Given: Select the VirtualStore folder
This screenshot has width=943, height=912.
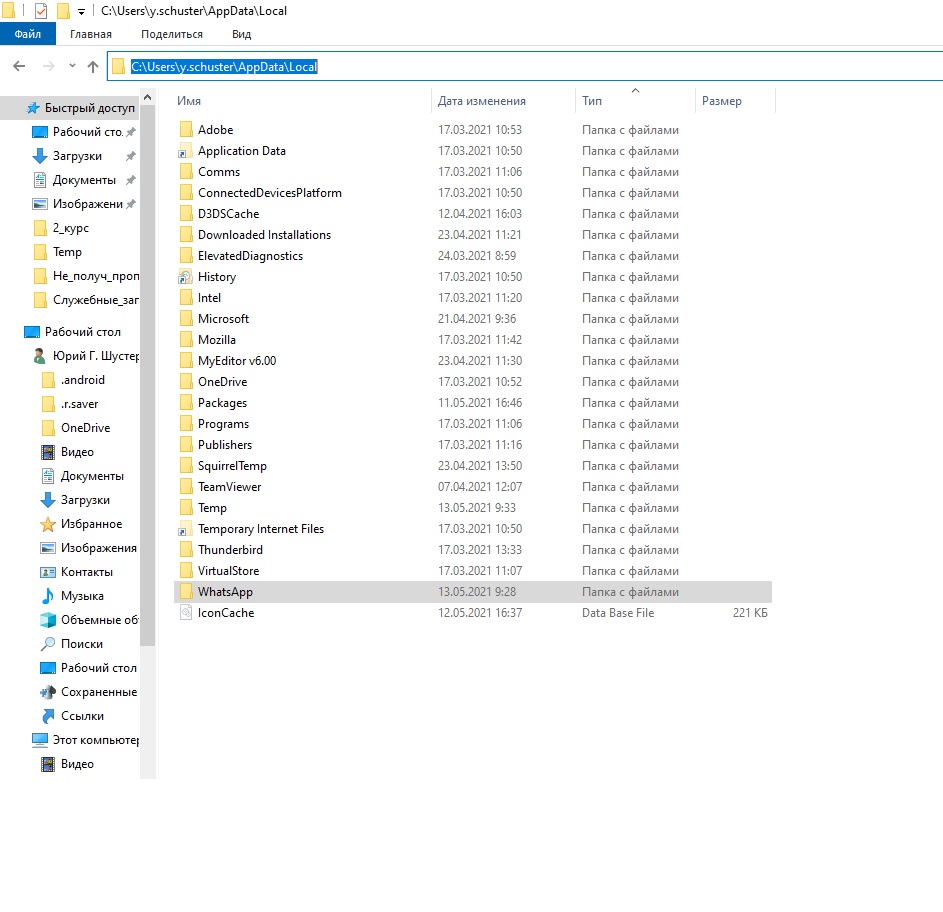Looking at the screenshot, I should click(229, 571).
